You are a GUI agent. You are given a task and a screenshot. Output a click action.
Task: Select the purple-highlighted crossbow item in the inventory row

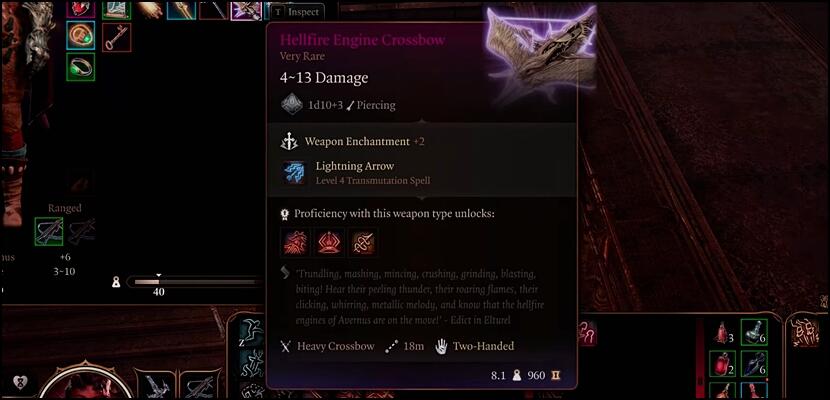pos(246,10)
